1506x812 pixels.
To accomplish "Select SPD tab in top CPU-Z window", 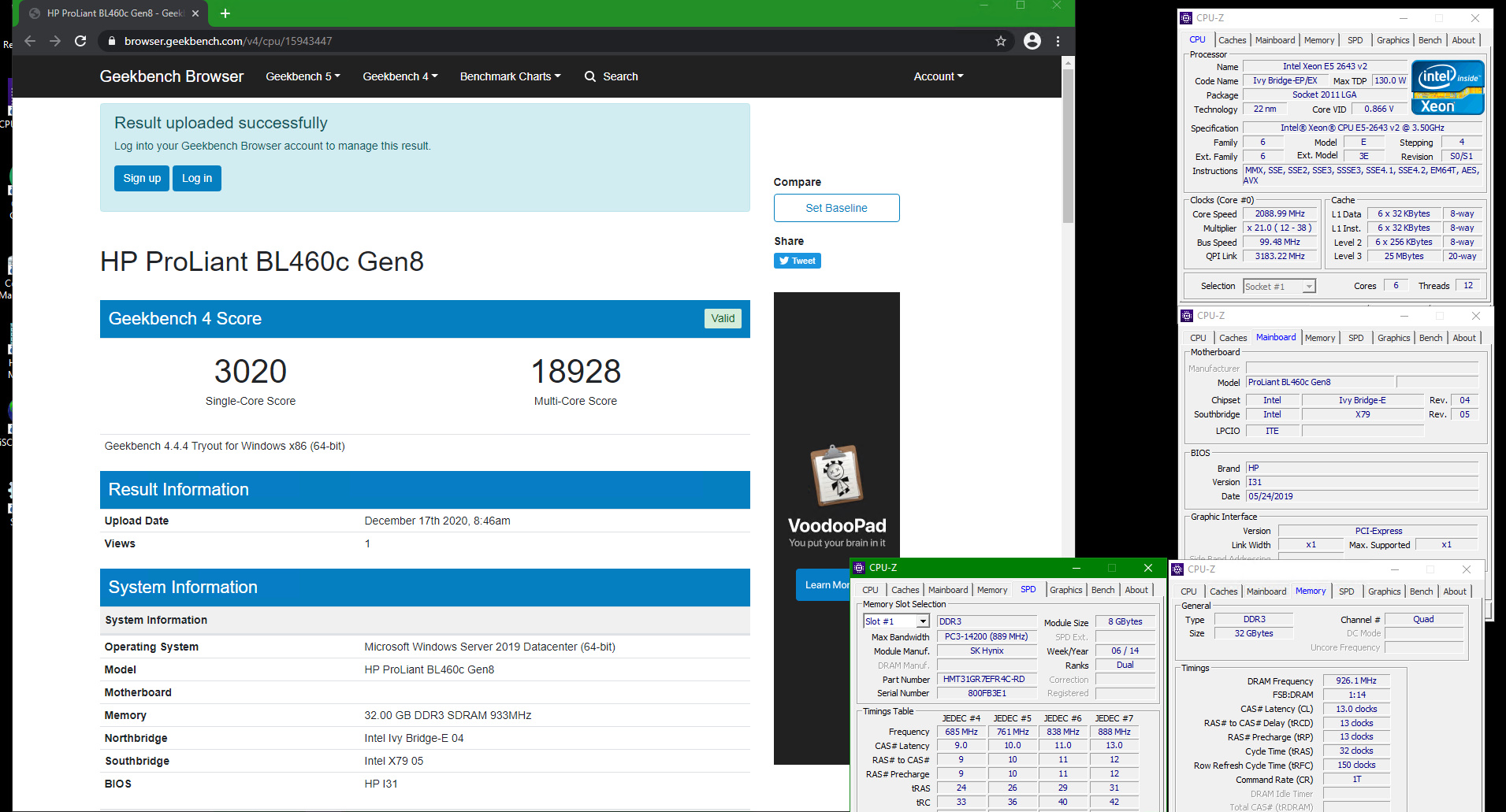I will (x=1355, y=40).
